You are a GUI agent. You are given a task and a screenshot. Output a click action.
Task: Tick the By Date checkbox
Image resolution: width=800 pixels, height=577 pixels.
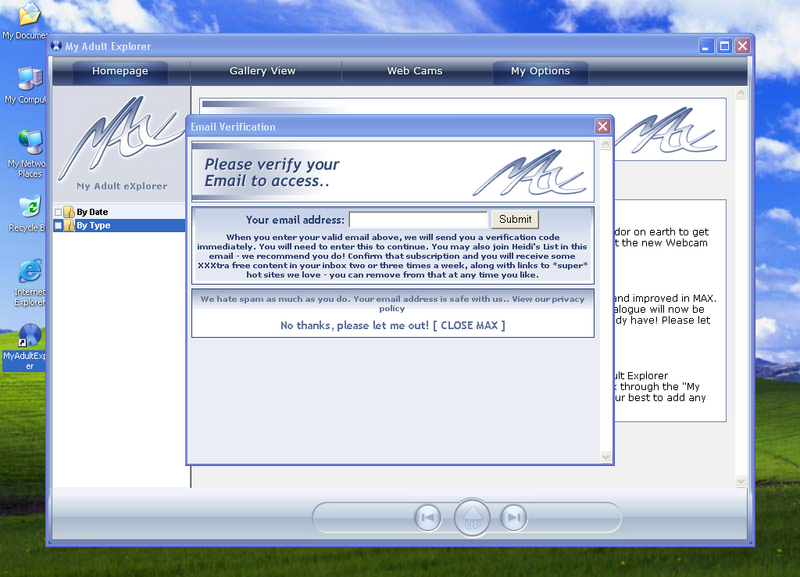click(x=58, y=212)
